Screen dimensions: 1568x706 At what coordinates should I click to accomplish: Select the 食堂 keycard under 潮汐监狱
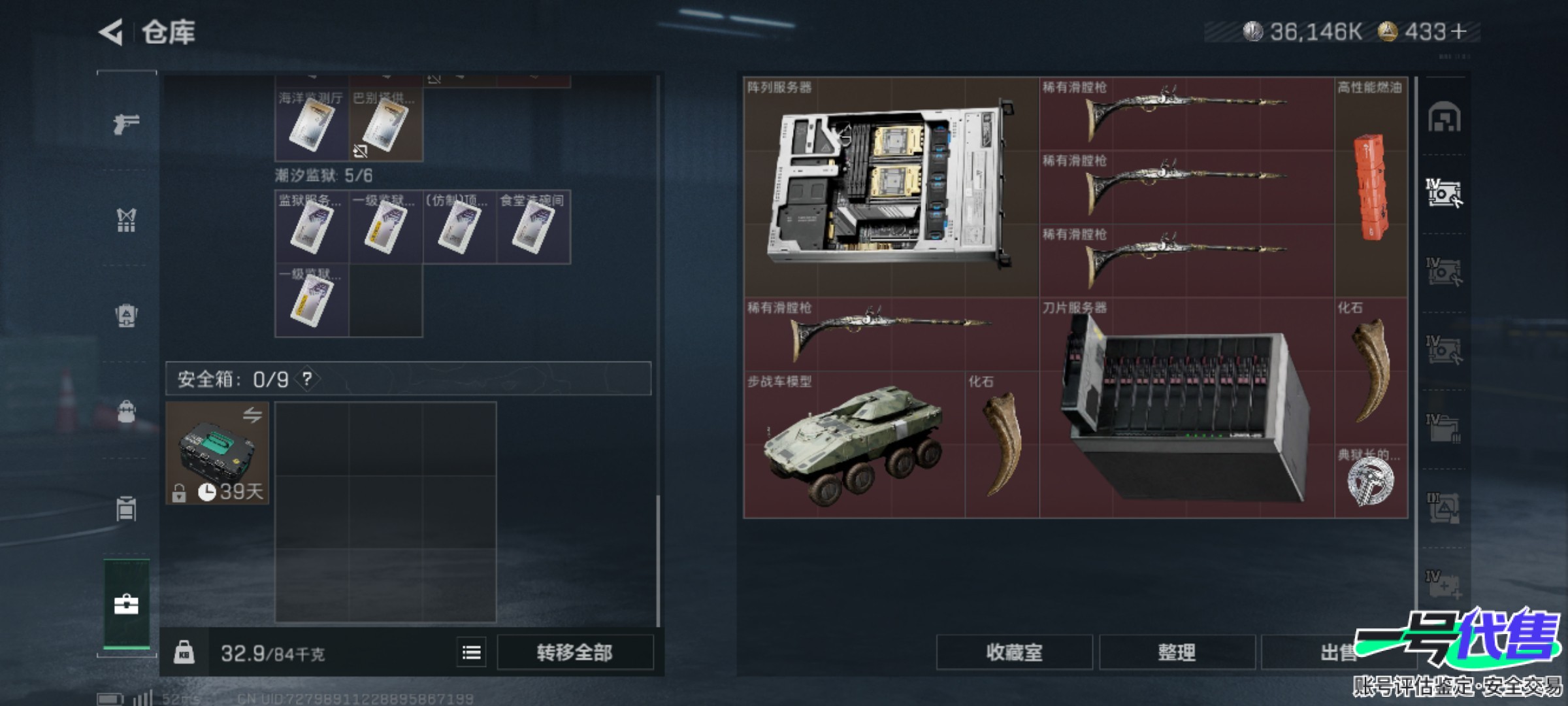click(x=534, y=227)
